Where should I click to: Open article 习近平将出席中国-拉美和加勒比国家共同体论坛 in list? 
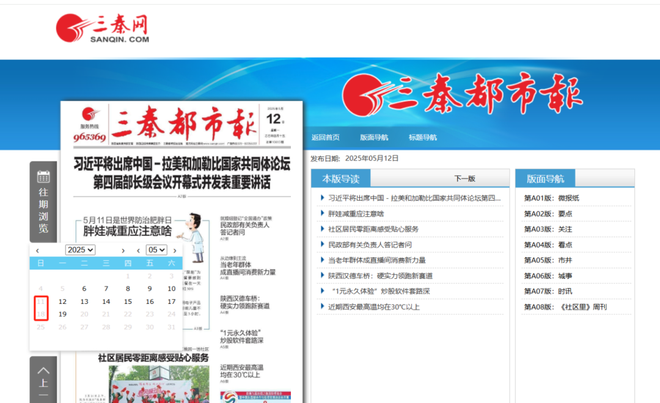[414, 198]
